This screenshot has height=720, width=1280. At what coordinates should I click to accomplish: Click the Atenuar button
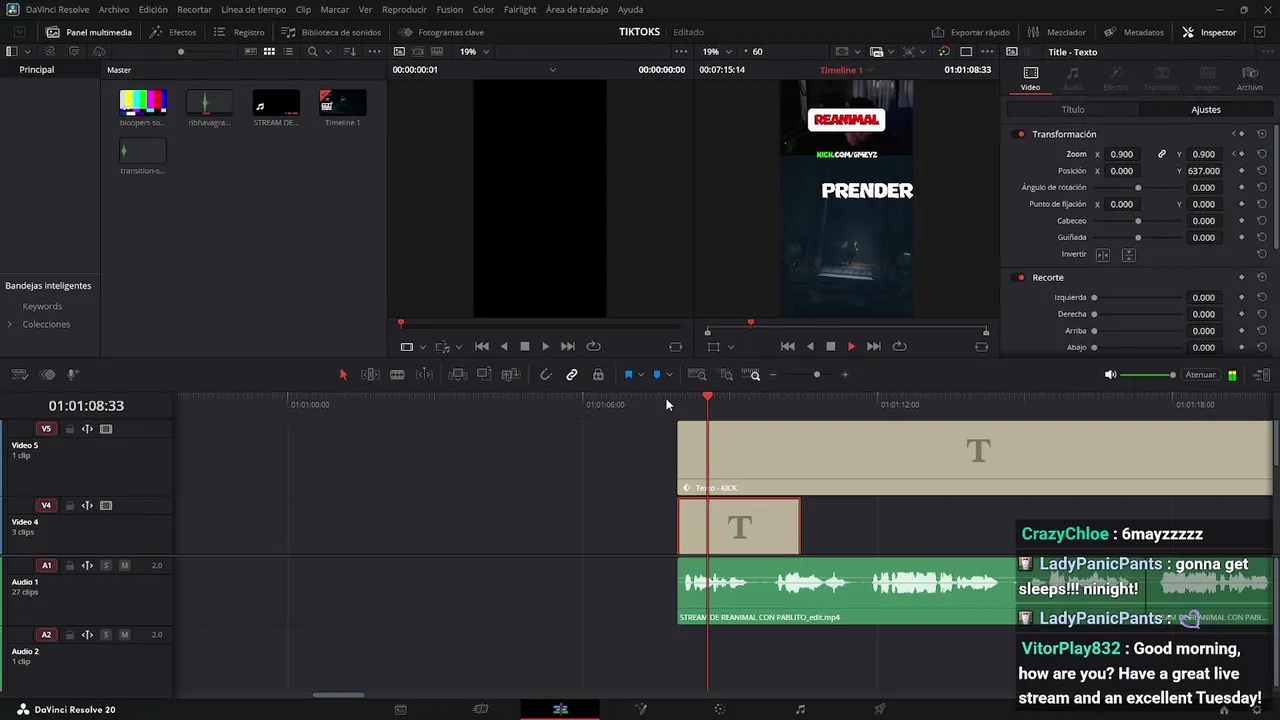[1200, 375]
